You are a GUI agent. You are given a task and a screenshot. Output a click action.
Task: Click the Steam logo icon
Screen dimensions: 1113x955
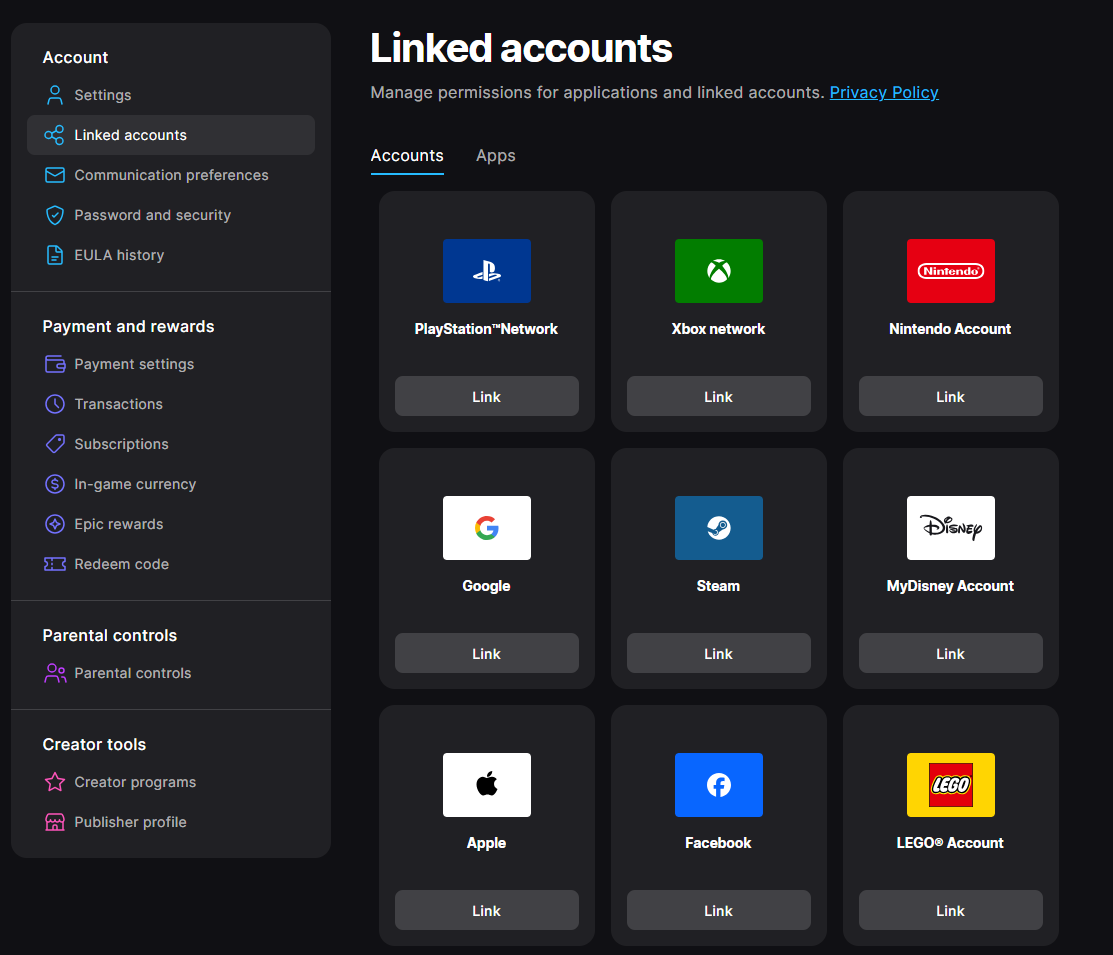(x=718, y=528)
